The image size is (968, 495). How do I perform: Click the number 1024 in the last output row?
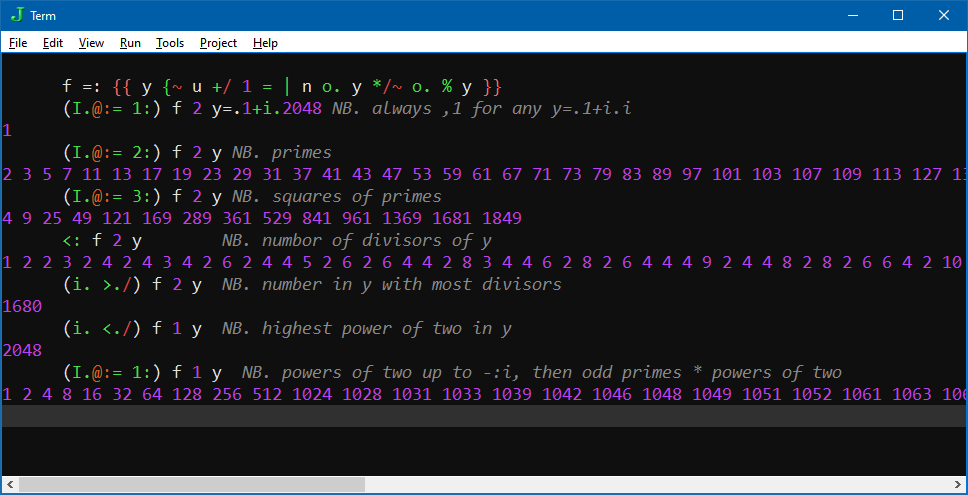point(312,394)
